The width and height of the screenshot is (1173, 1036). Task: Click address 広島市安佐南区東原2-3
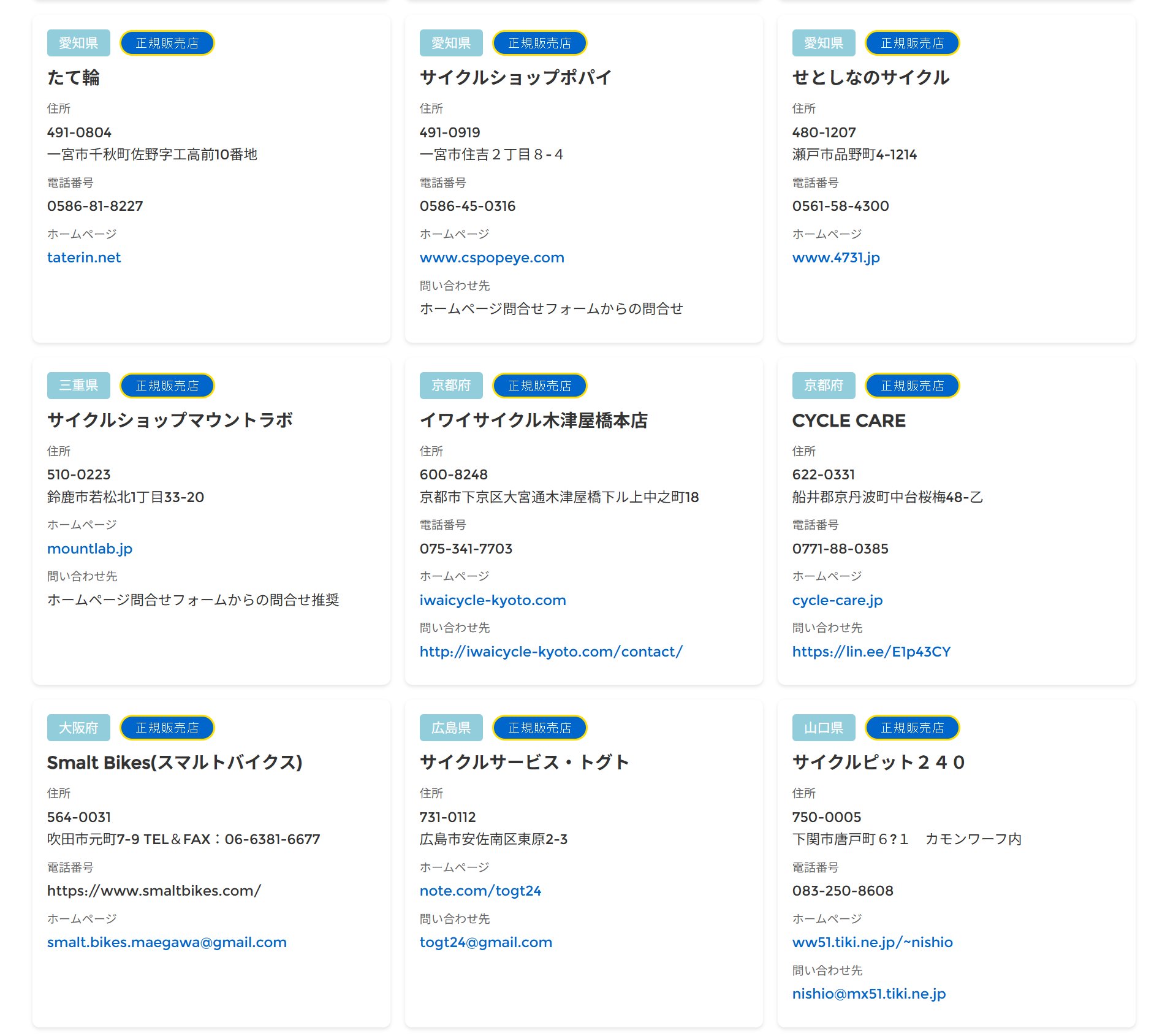click(x=493, y=839)
